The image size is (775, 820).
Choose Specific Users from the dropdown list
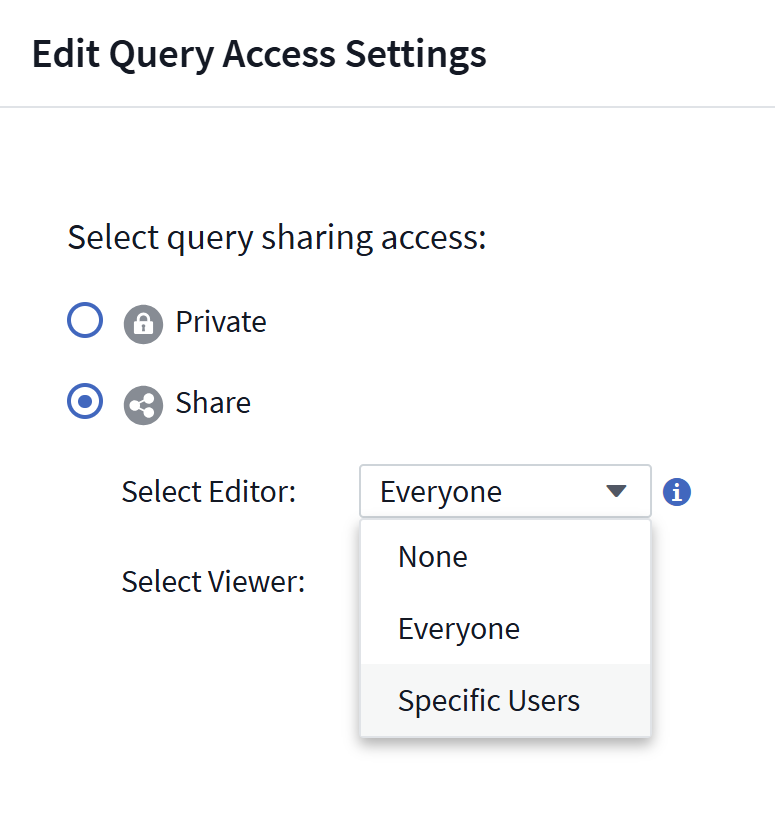(488, 701)
